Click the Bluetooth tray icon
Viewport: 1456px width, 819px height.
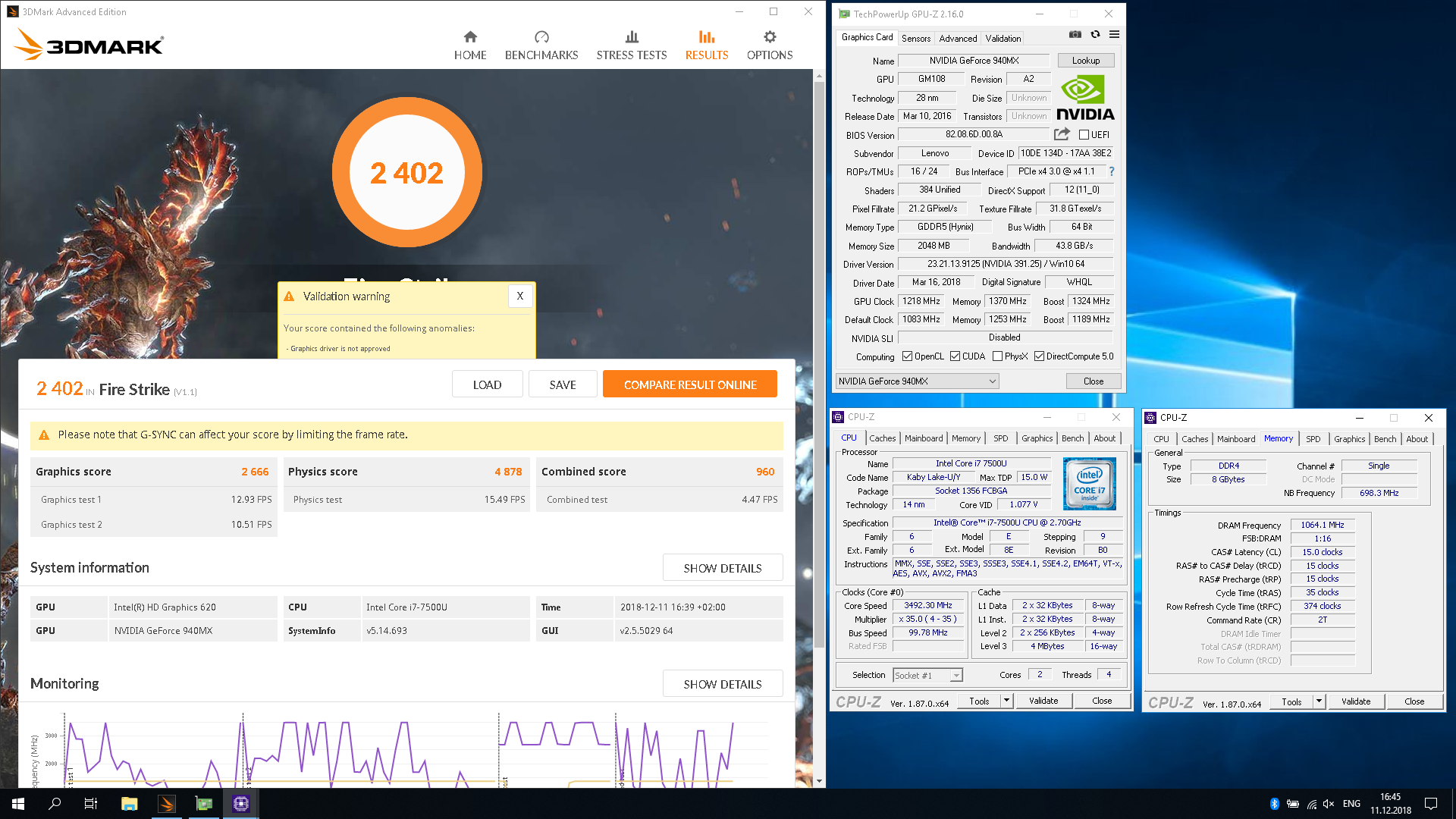coord(1275,804)
